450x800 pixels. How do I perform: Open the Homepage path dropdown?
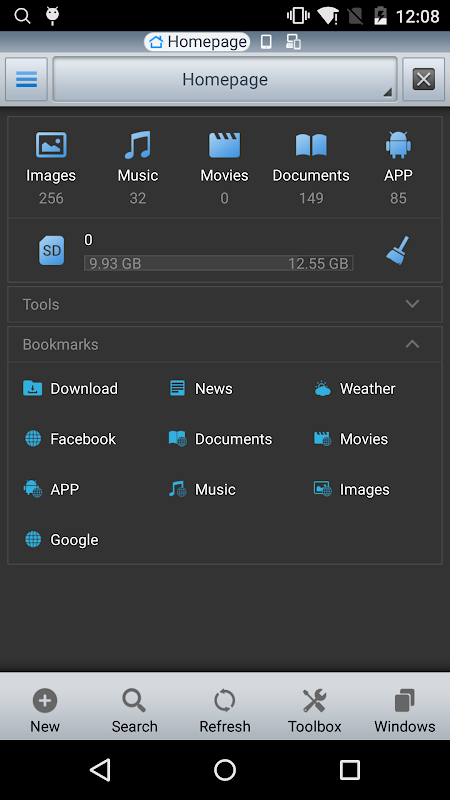pyautogui.click(x=225, y=79)
